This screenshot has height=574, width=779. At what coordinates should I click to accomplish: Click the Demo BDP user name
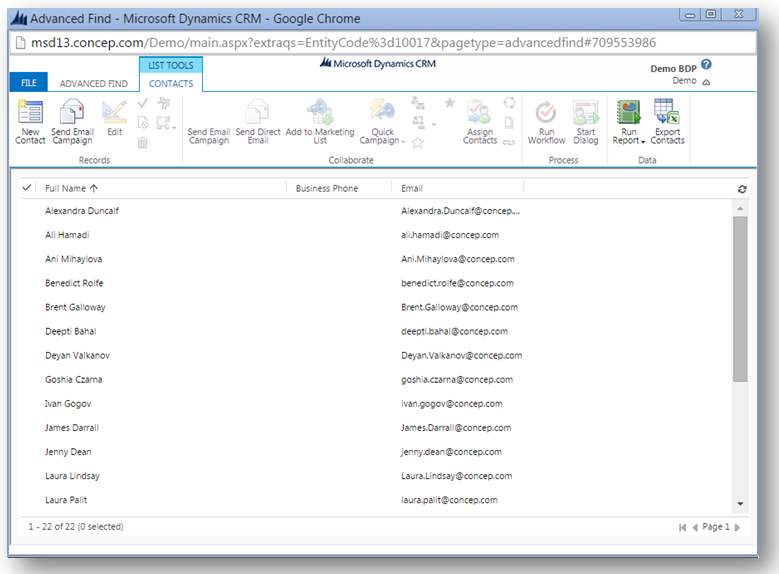[x=673, y=69]
